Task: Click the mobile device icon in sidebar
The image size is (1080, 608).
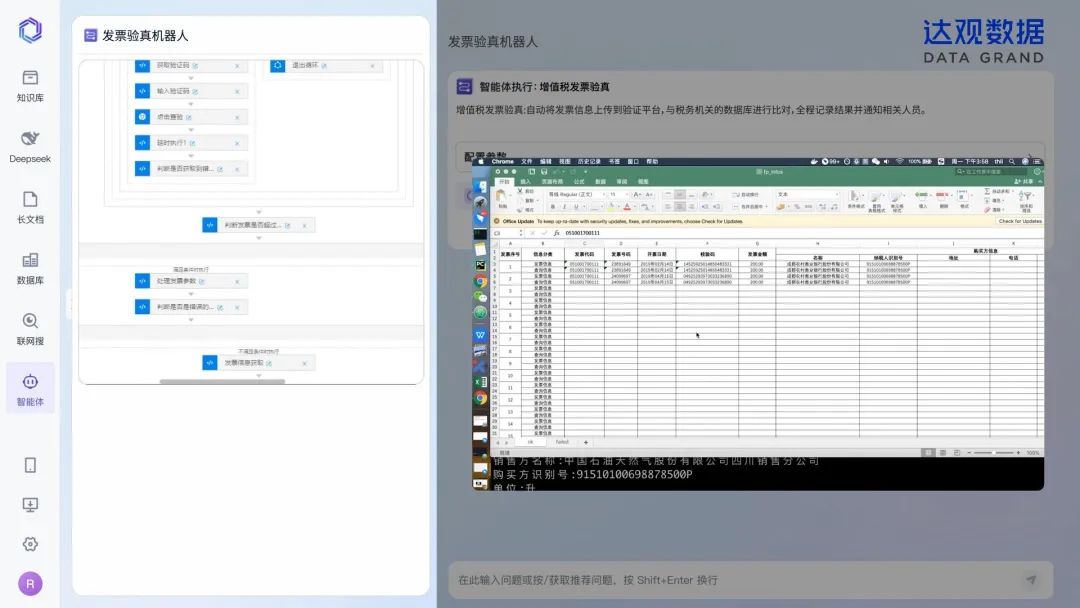Action: click(x=30, y=465)
